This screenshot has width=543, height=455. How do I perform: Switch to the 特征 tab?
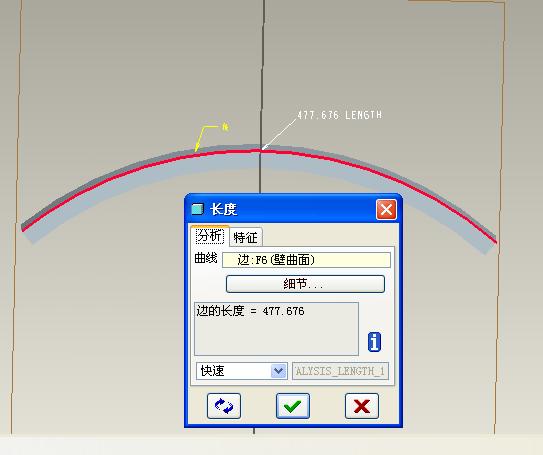pos(245,238)
